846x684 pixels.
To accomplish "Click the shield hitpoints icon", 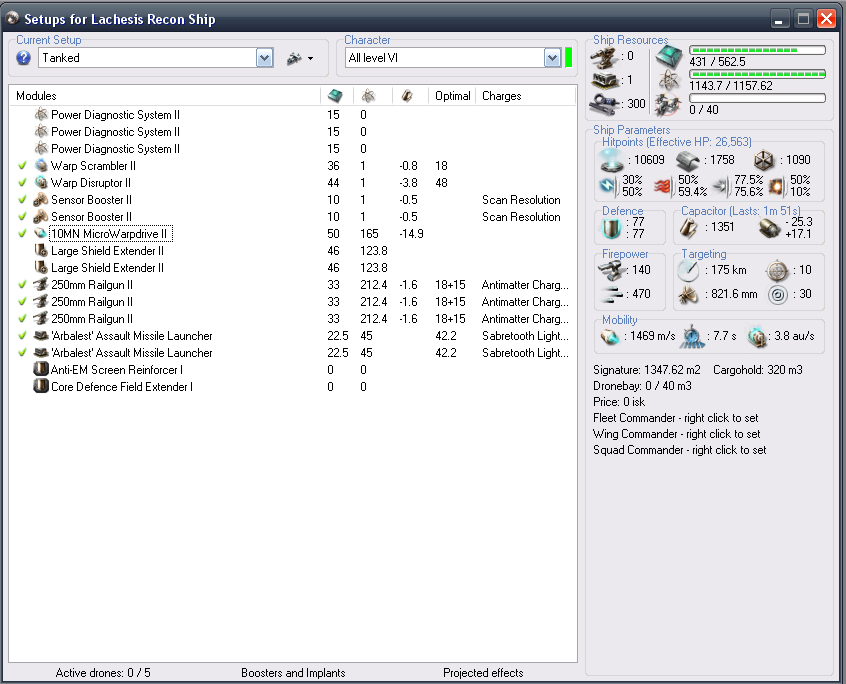I will point(612,160).
